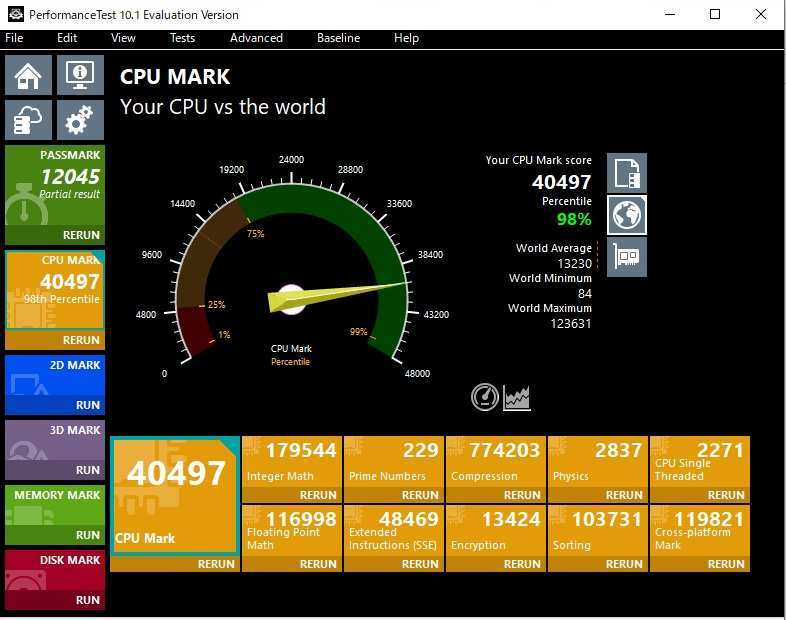786x620 pixels.
Task: Rerun the Encryption test
Action: click(522, 564)
